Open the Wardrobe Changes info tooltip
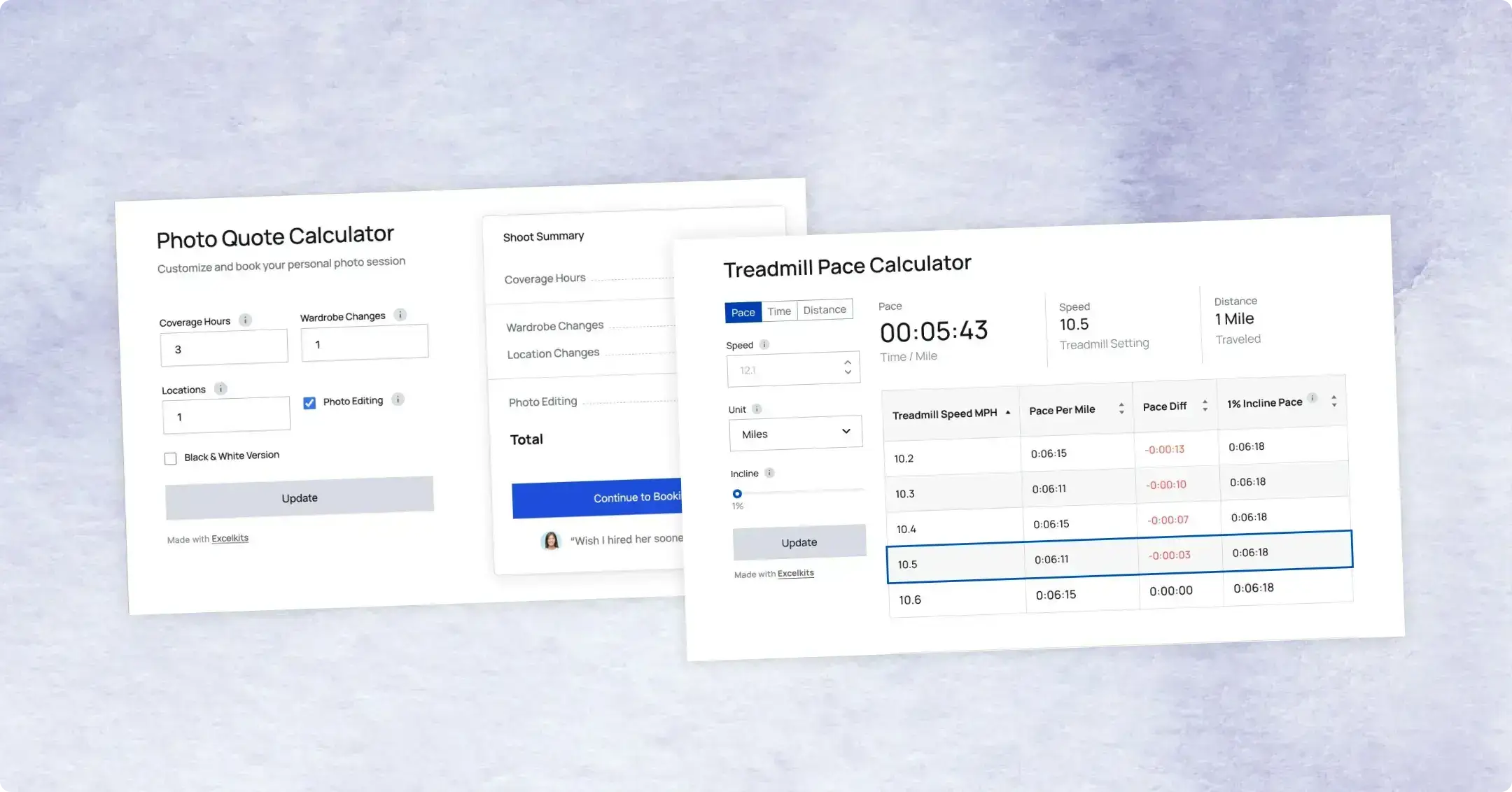The image size is (1512, 792). [400, 315]
